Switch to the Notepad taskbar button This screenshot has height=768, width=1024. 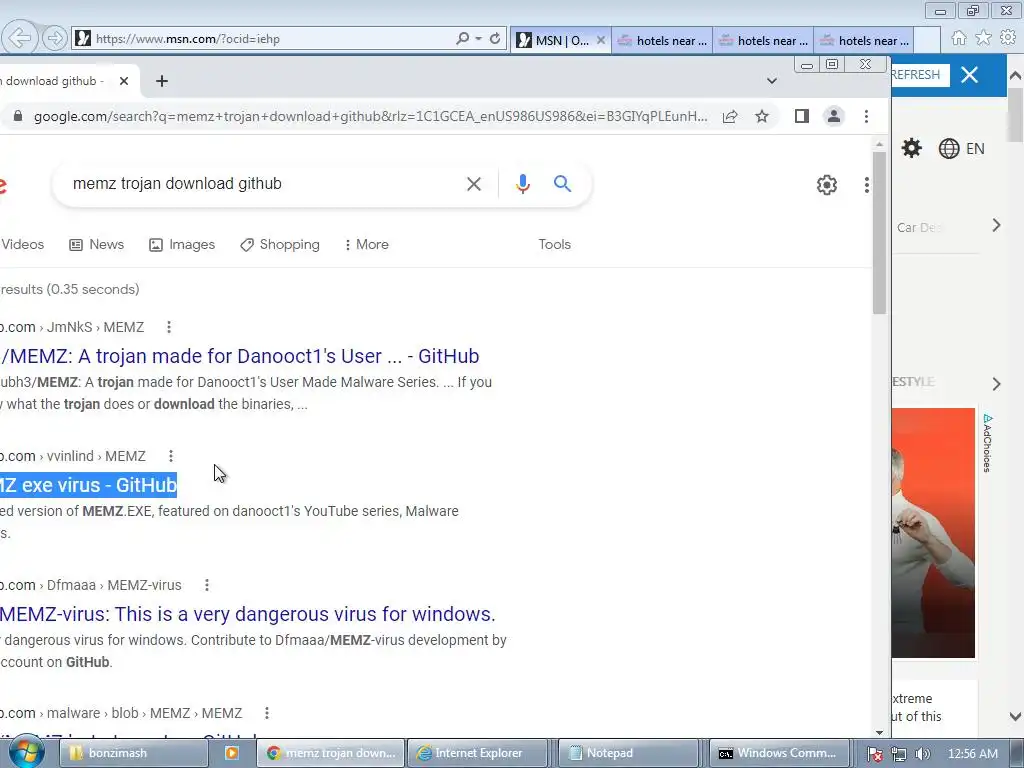630,753
